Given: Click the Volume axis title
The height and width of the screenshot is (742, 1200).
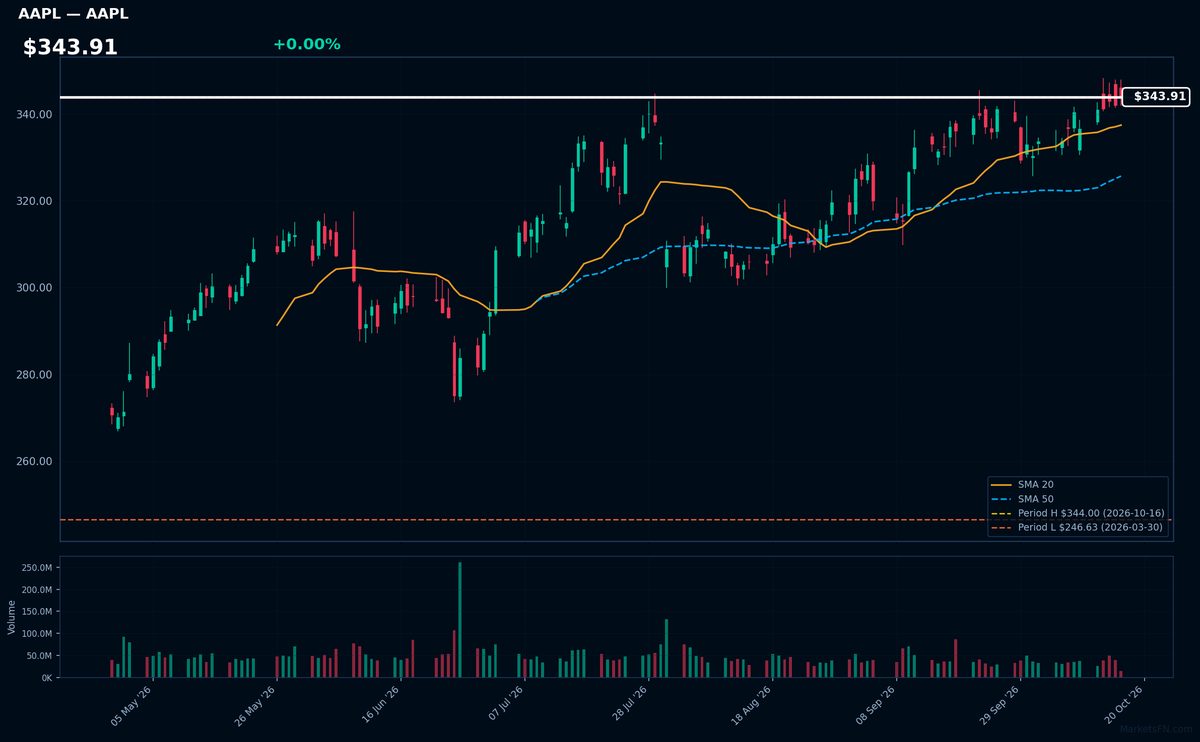Looking at the screenshot, I should pyautogui.click(x=12, y=617).
